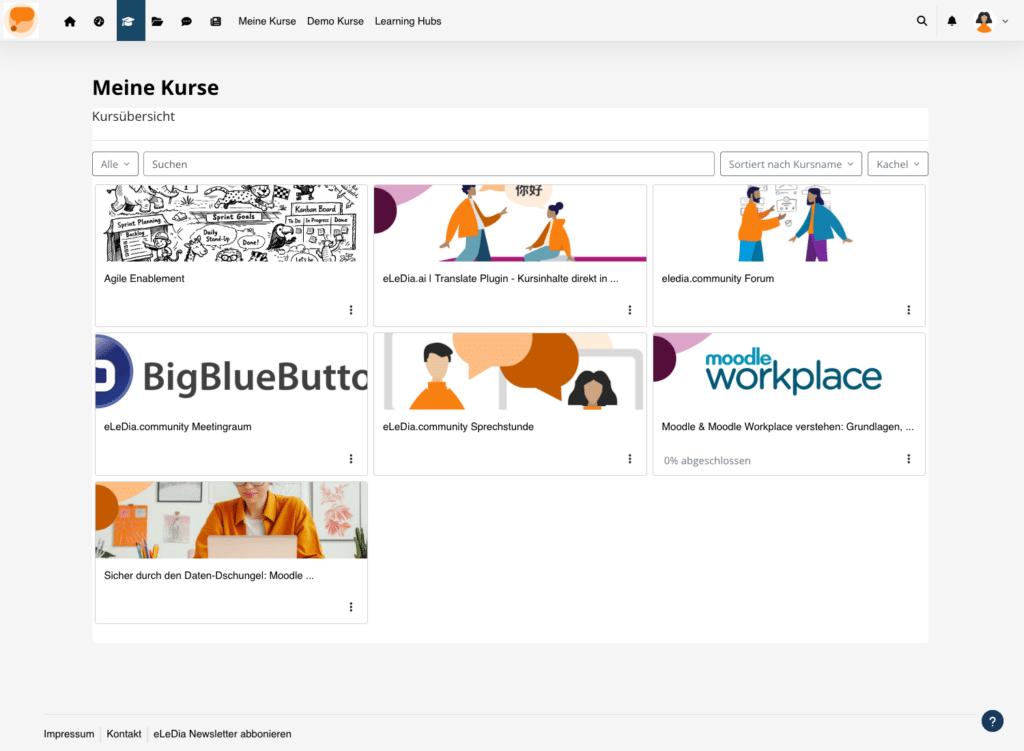Open the search magnifier icon

coord(921,21)
